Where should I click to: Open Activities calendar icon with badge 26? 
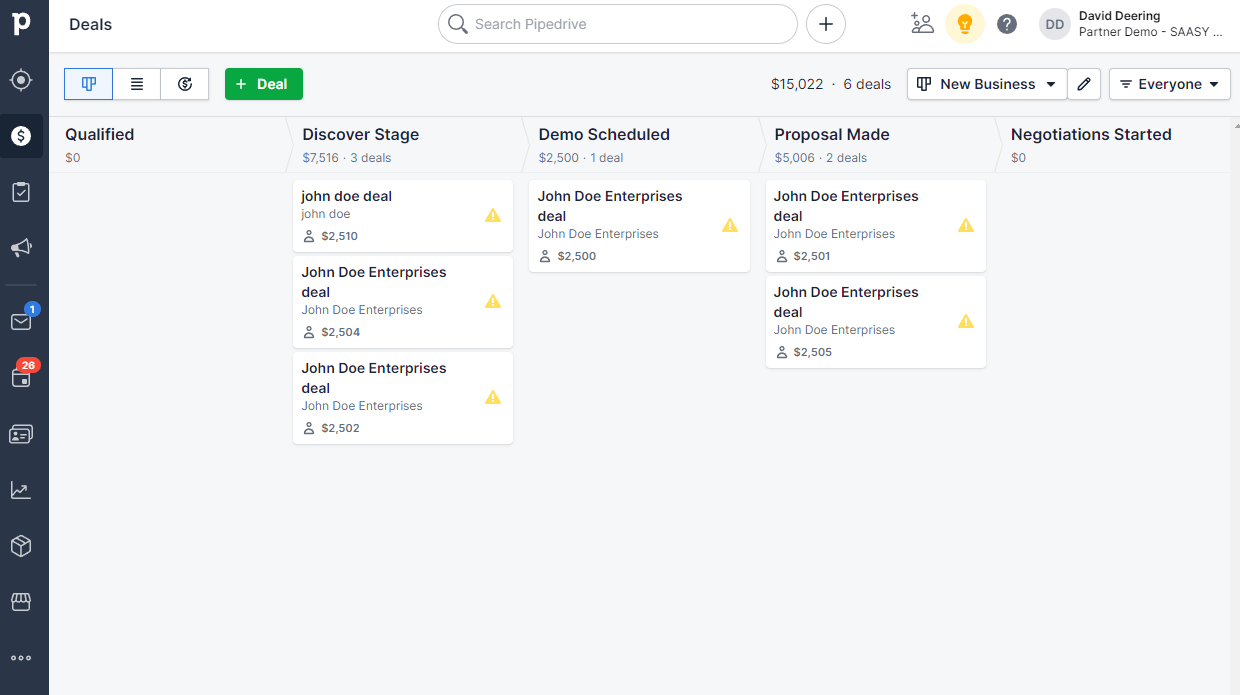21,377
